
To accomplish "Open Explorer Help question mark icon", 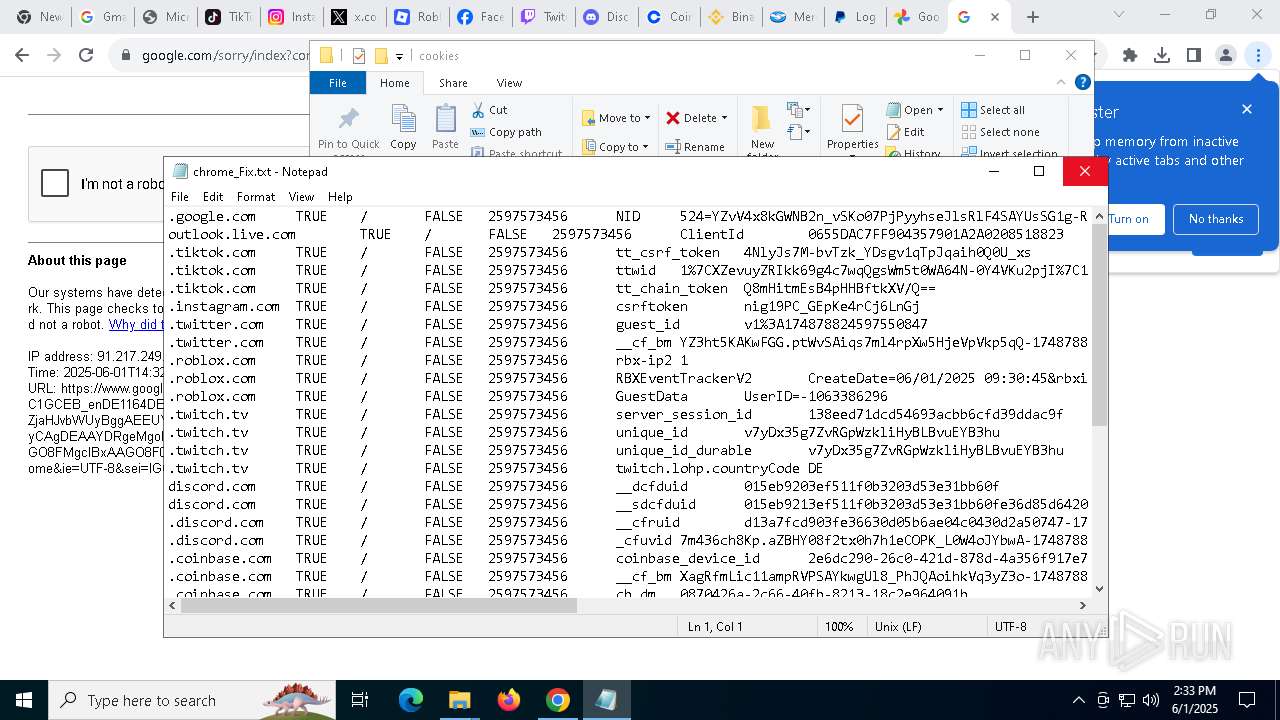I will [1082, 82].
